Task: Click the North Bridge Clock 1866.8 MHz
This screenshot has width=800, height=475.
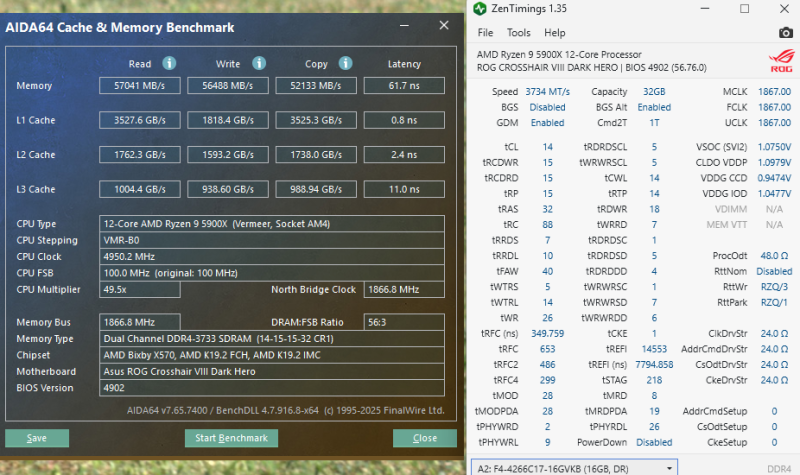Action: click(404, 289)
